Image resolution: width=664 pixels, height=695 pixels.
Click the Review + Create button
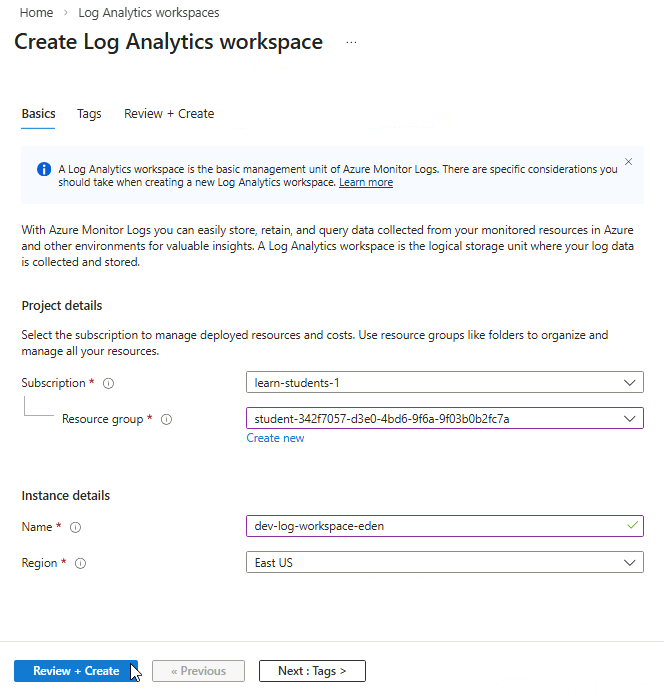point(76,671)
